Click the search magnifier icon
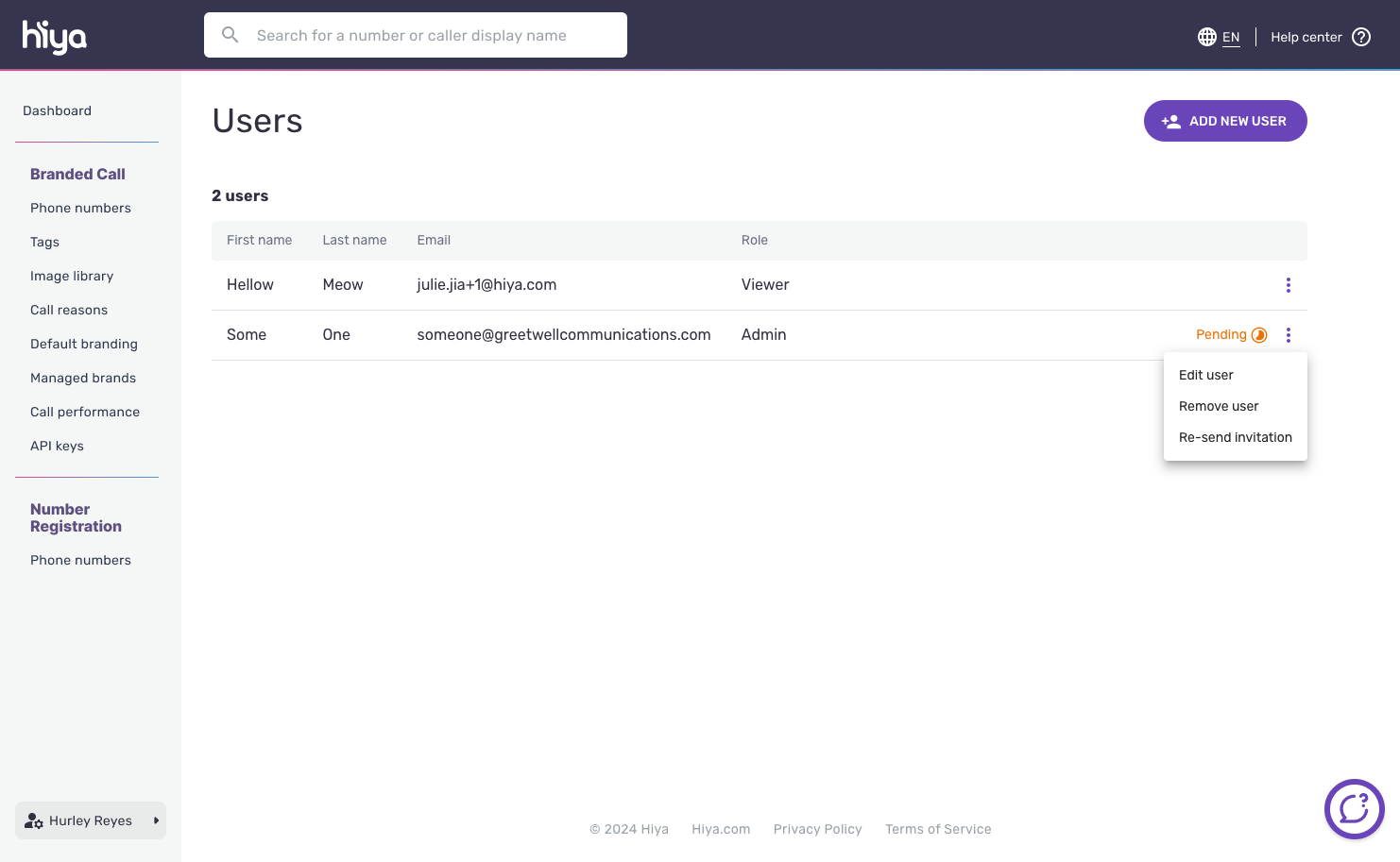This screenshot has height=862, width=1400. (x=230, y=35)
